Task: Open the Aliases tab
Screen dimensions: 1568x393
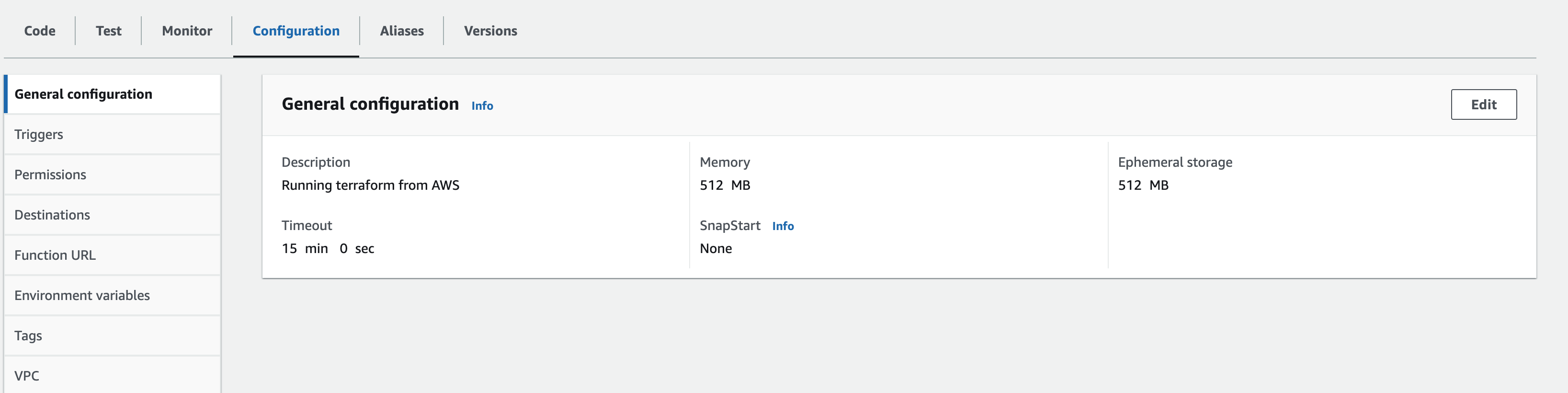Action: pos(402,31)
